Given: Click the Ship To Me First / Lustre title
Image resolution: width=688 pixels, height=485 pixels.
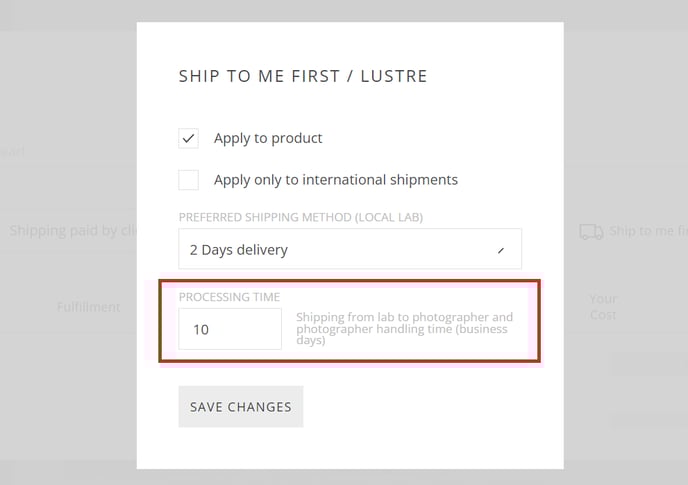Looking at the screenshot, I should pyautogui.click(x=303, y=76).
